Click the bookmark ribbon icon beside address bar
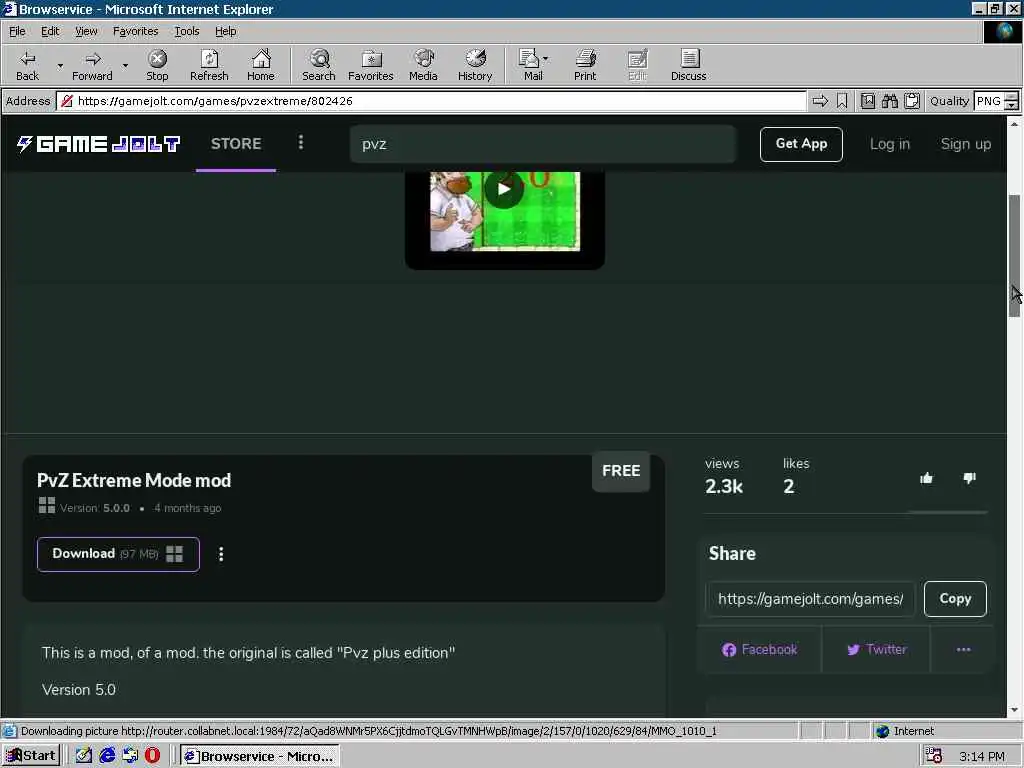Viewport: 1024px width, 768px height. pos(842,101)
